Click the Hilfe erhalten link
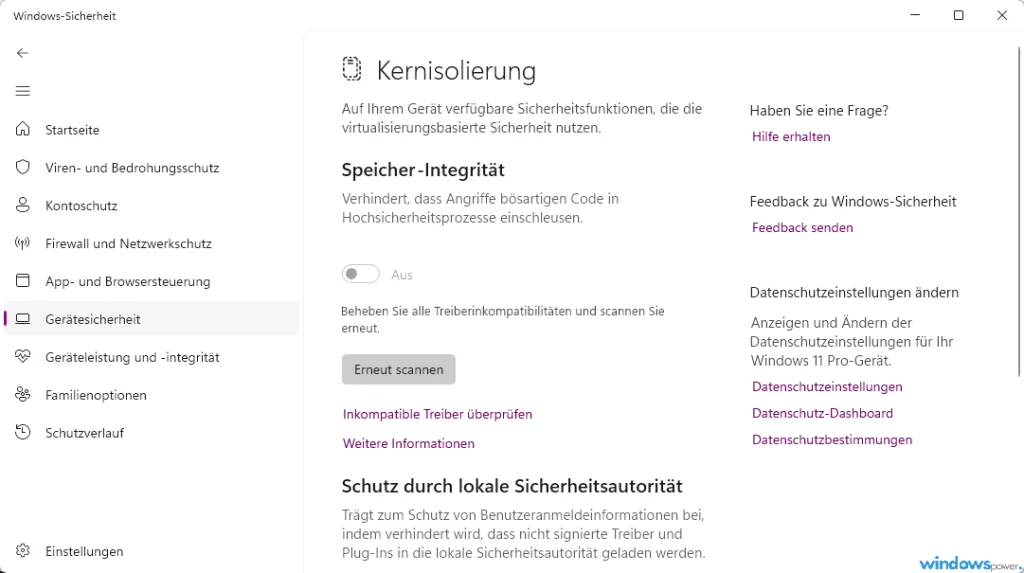Viewport: 1024px width, 573px height. tap(791, 137)
